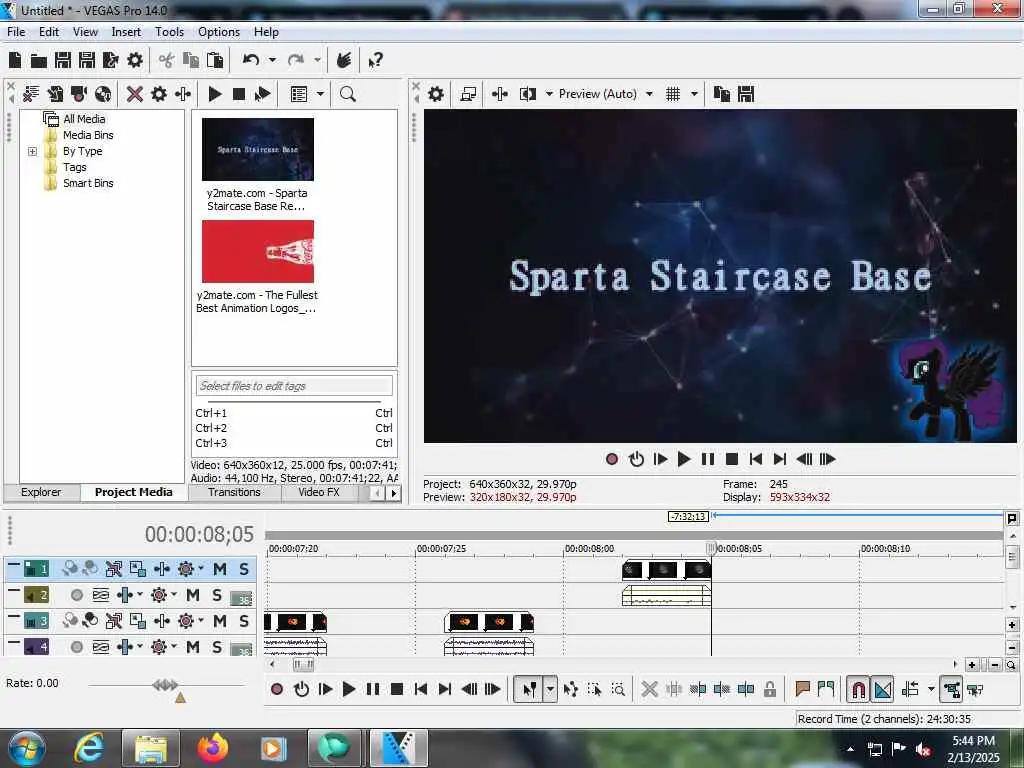
Task: Select the Sparta Staircase Base media thumbnail
Action: tap(258, 150)
